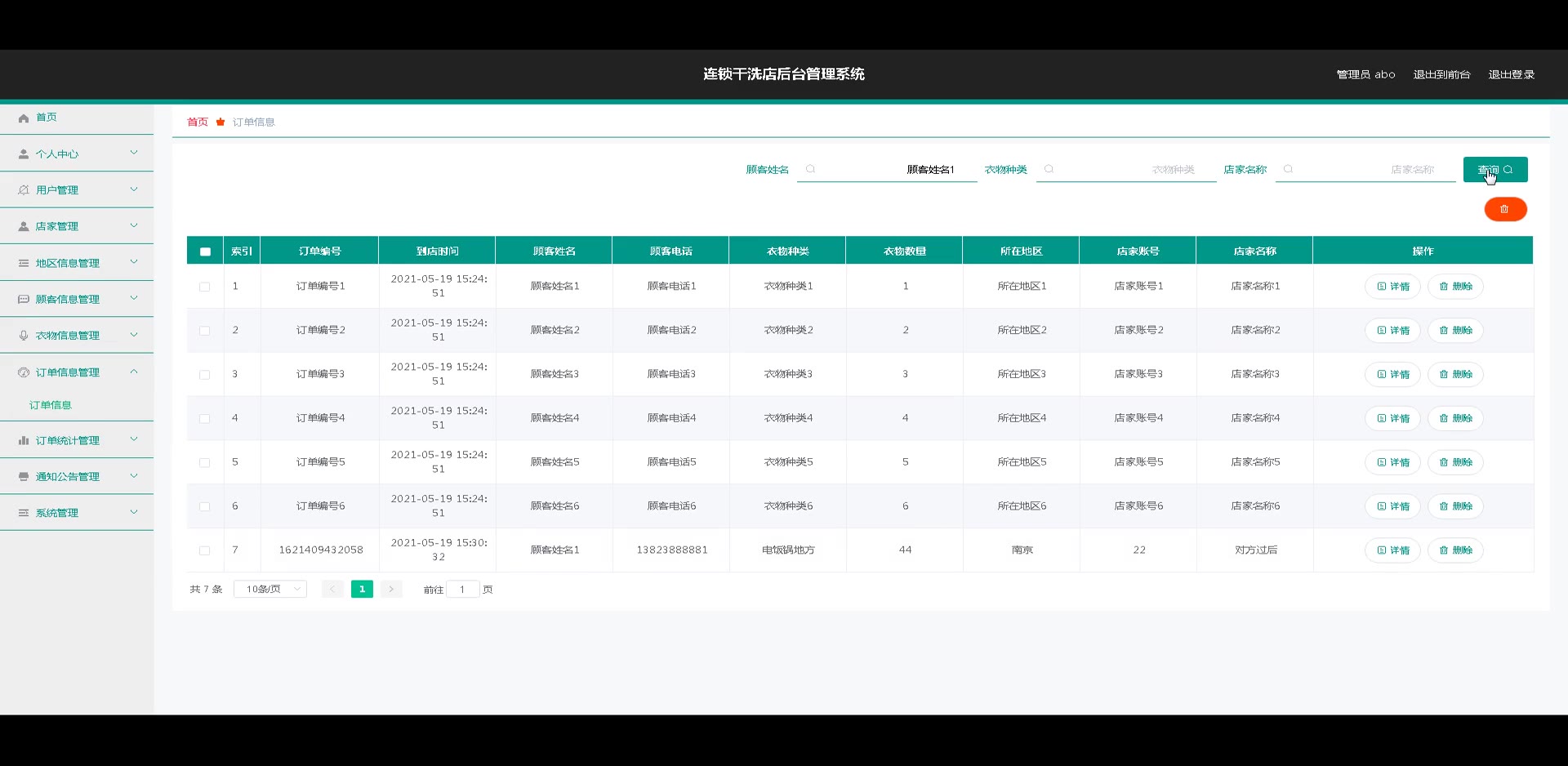
Task: Click the home icon in sidebar
Action: coord(24,118)
